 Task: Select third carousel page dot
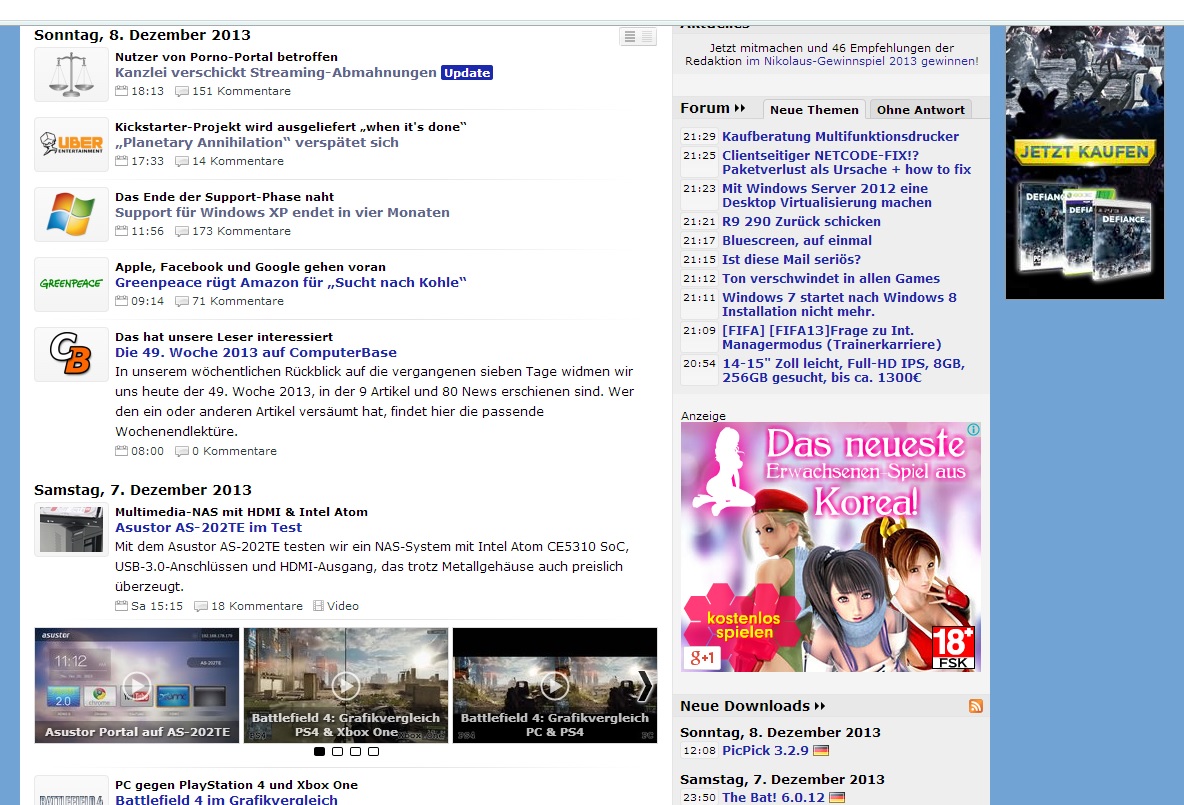click(x=356, y=751)
